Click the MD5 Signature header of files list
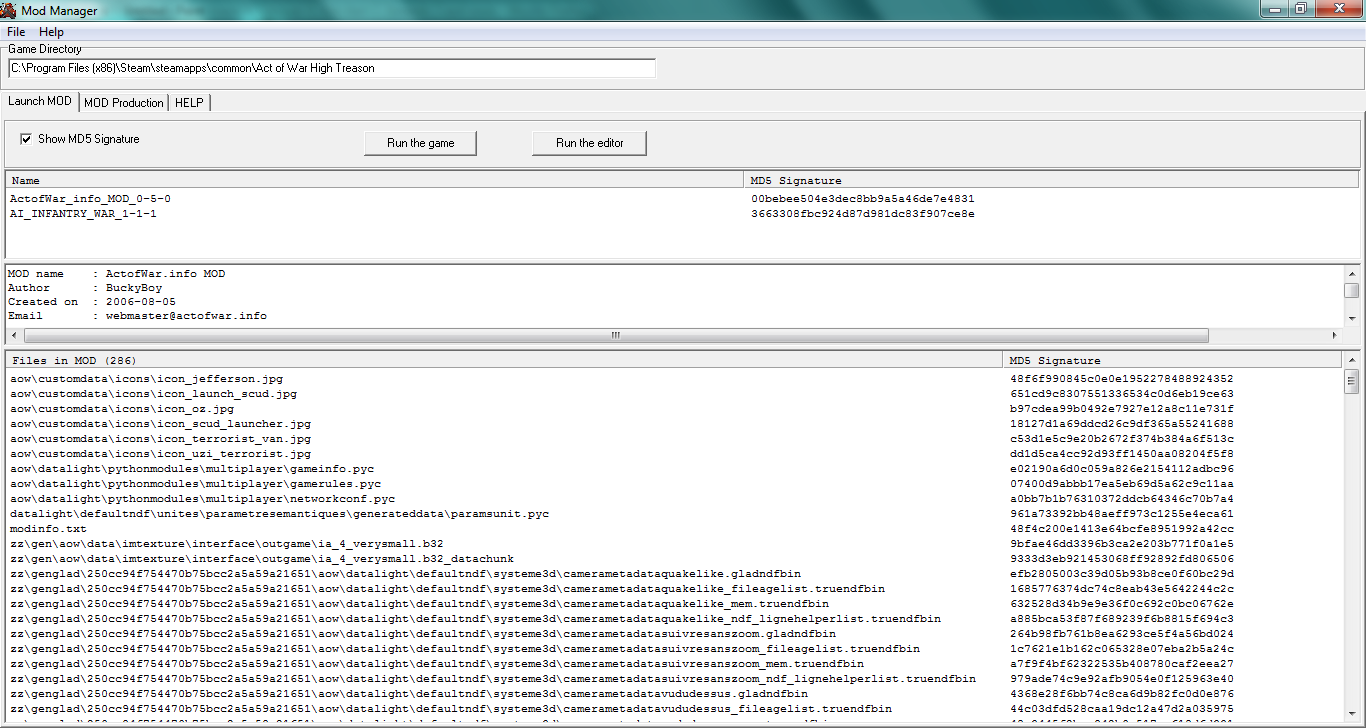Viewport: 1366px width, 728px height. click(1173, 360)
